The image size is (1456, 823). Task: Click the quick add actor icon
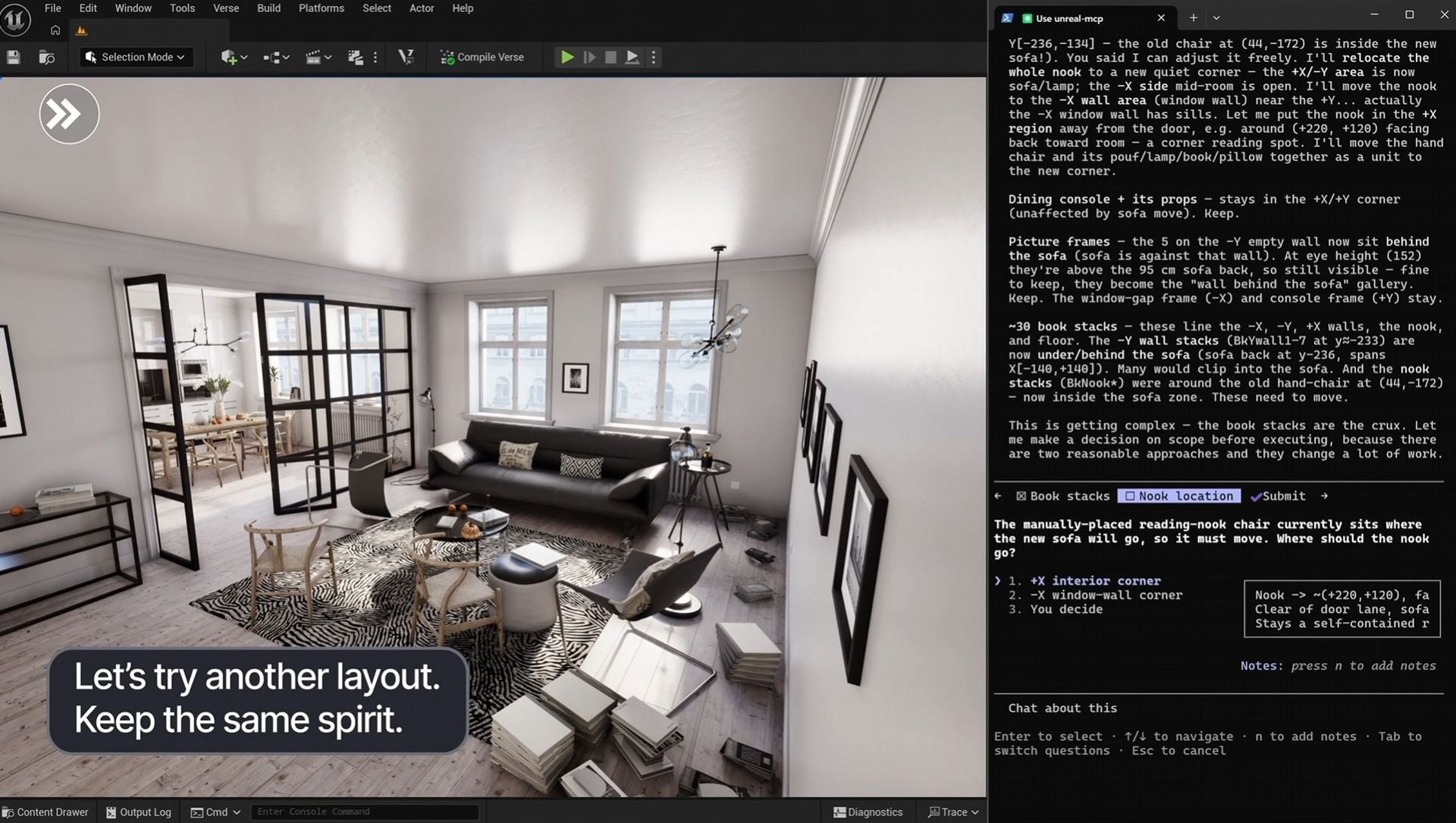point(228,57)
